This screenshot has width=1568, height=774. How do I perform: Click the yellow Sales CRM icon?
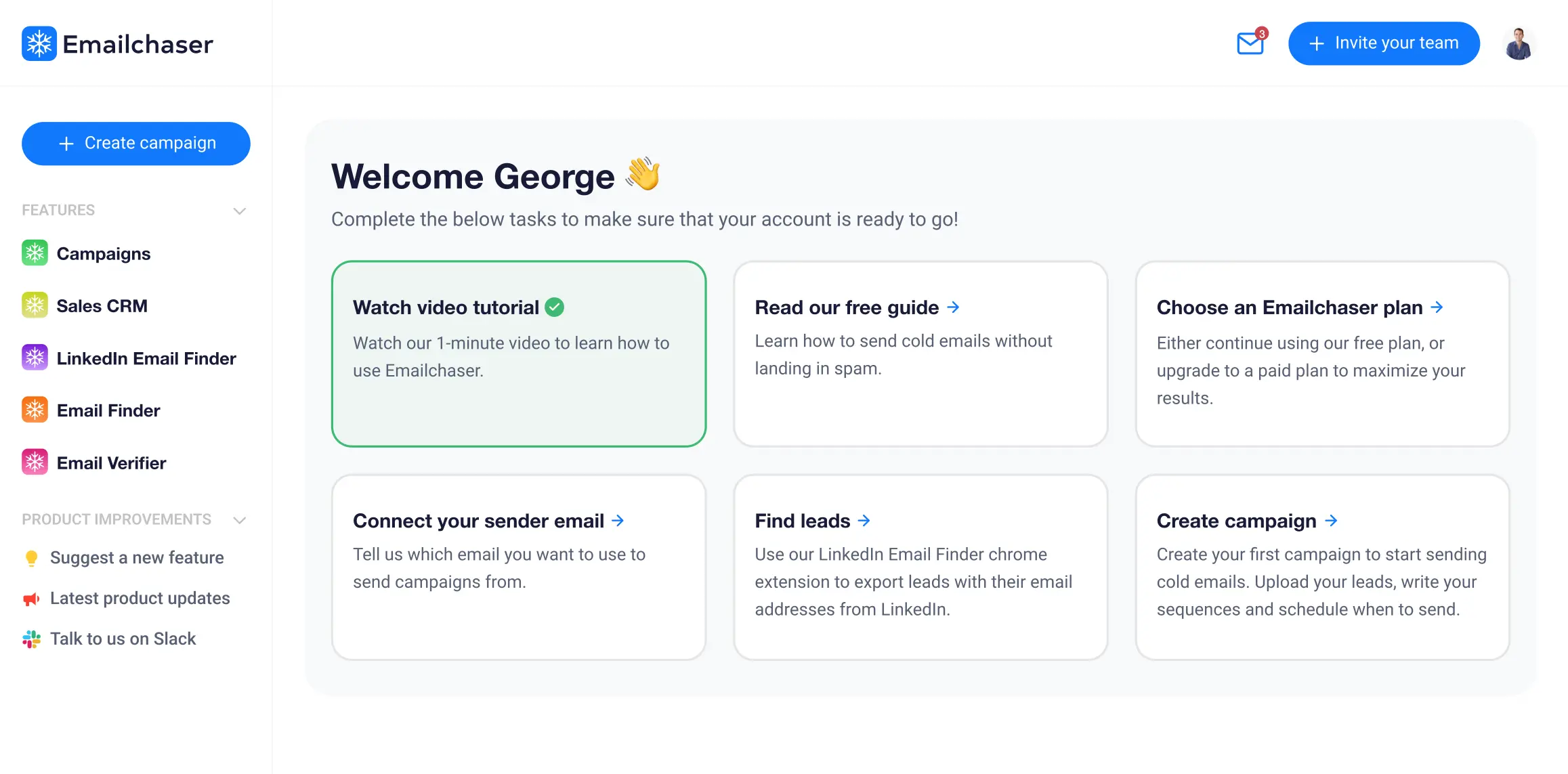coord(35,305)
